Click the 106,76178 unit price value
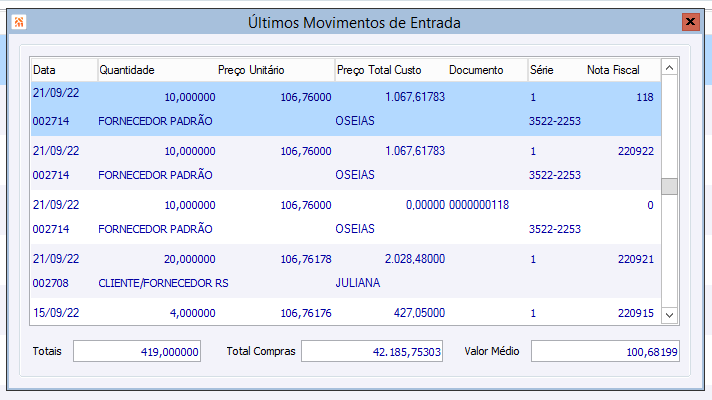The height and width of the screenshot is (400, 712). click(306, 259)
